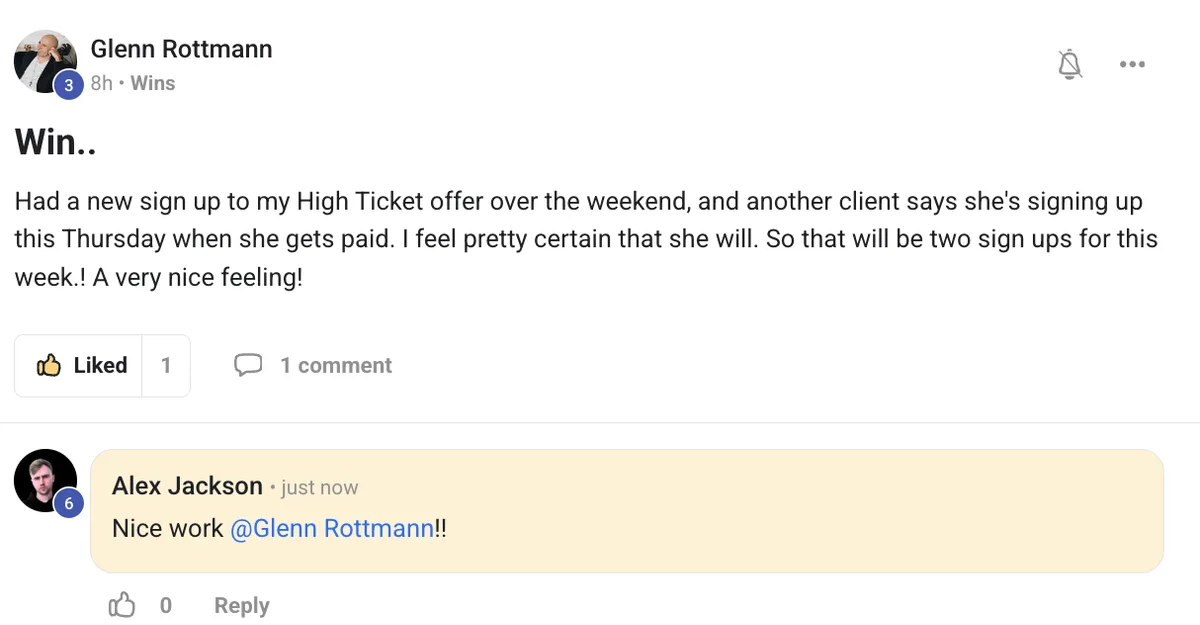Open Alex Jackson's avatar
Screen dimensions: 1200x625
coord(47,480)
